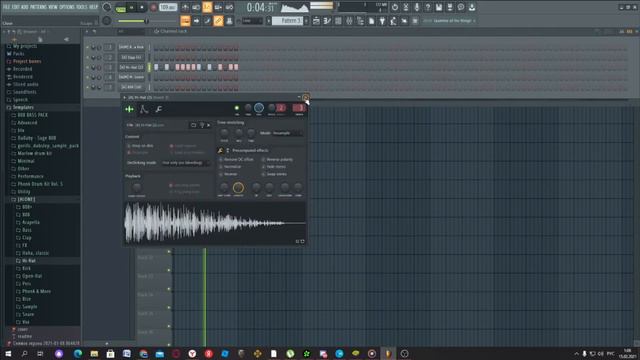This screenshot has height=360, width=640.
Task: Open the Open Hat folder in browser
Action: coord(32,276)
